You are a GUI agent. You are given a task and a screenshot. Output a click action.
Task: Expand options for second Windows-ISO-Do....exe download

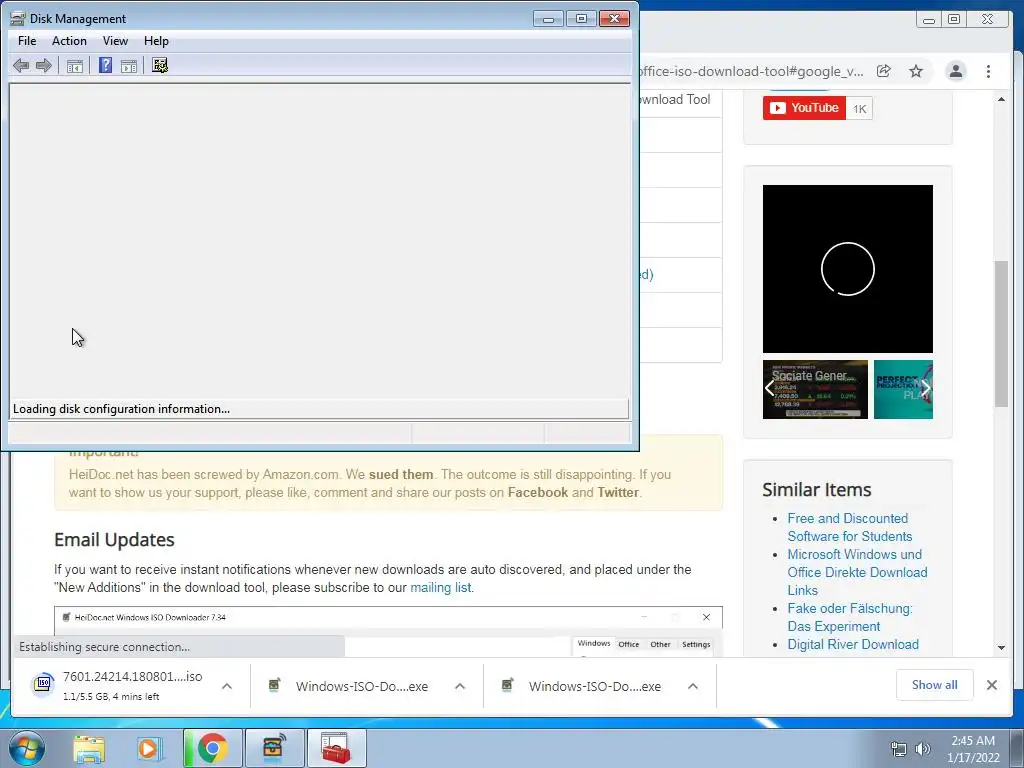point(693,686)
